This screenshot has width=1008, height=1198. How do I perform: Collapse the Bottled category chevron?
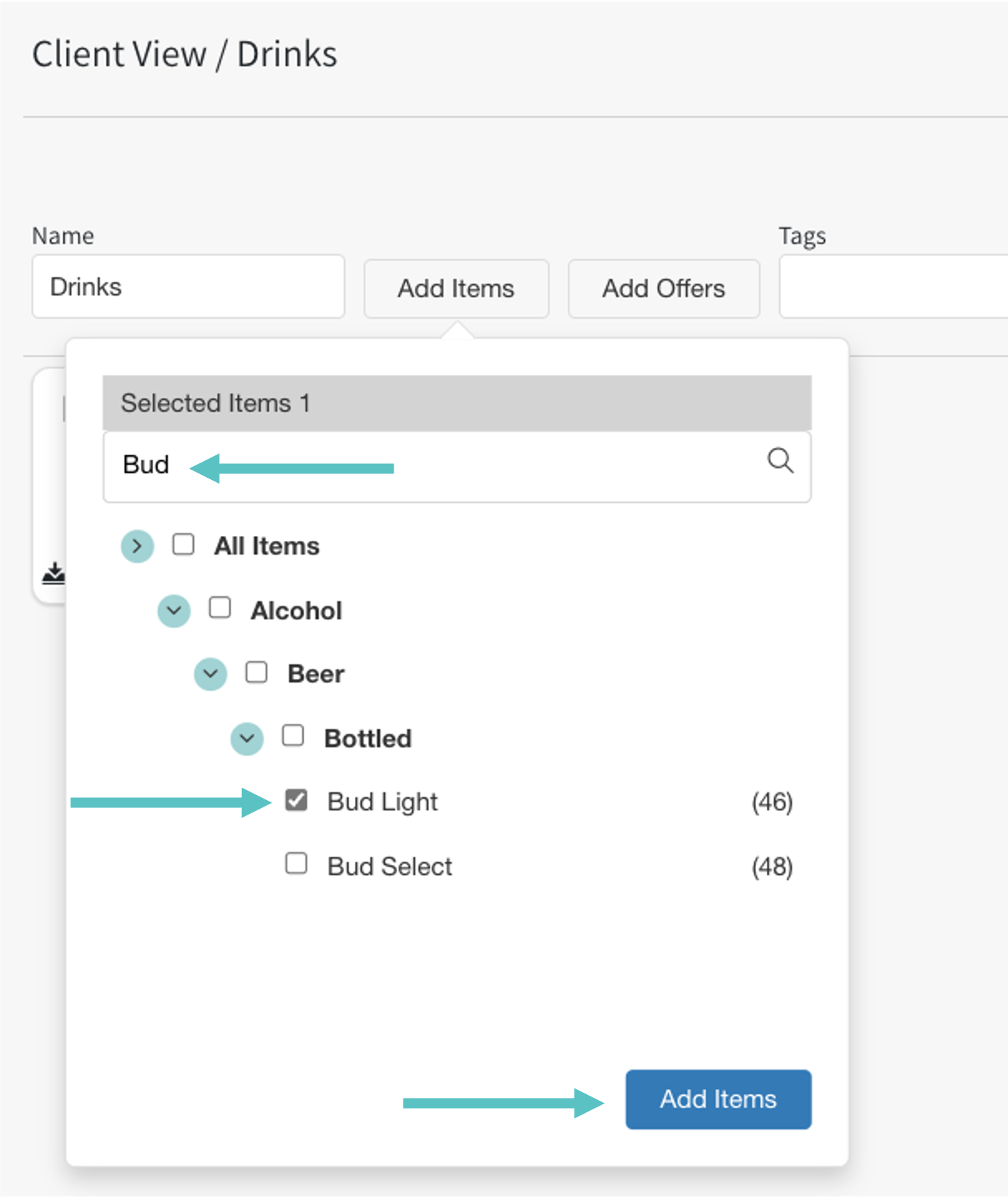click(x=247, y=738)
